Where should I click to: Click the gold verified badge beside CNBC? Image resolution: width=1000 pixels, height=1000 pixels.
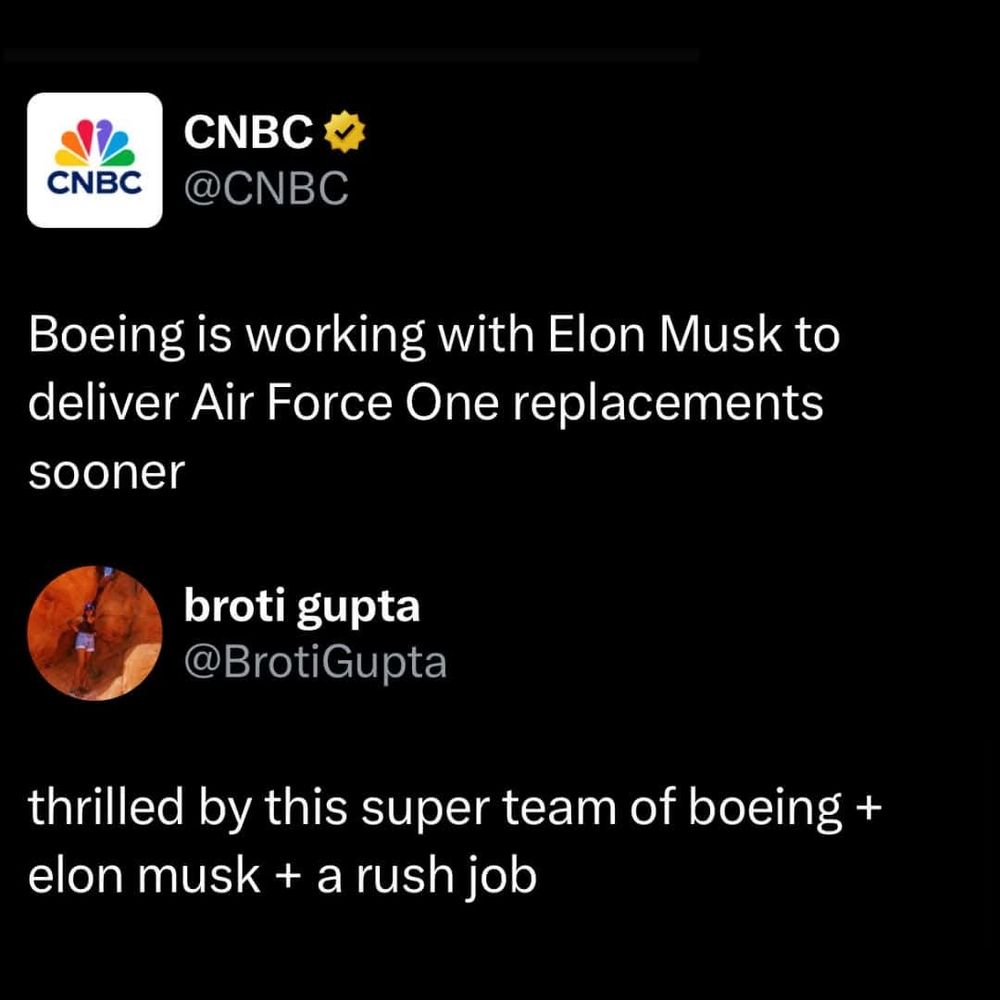coord(346,132)
